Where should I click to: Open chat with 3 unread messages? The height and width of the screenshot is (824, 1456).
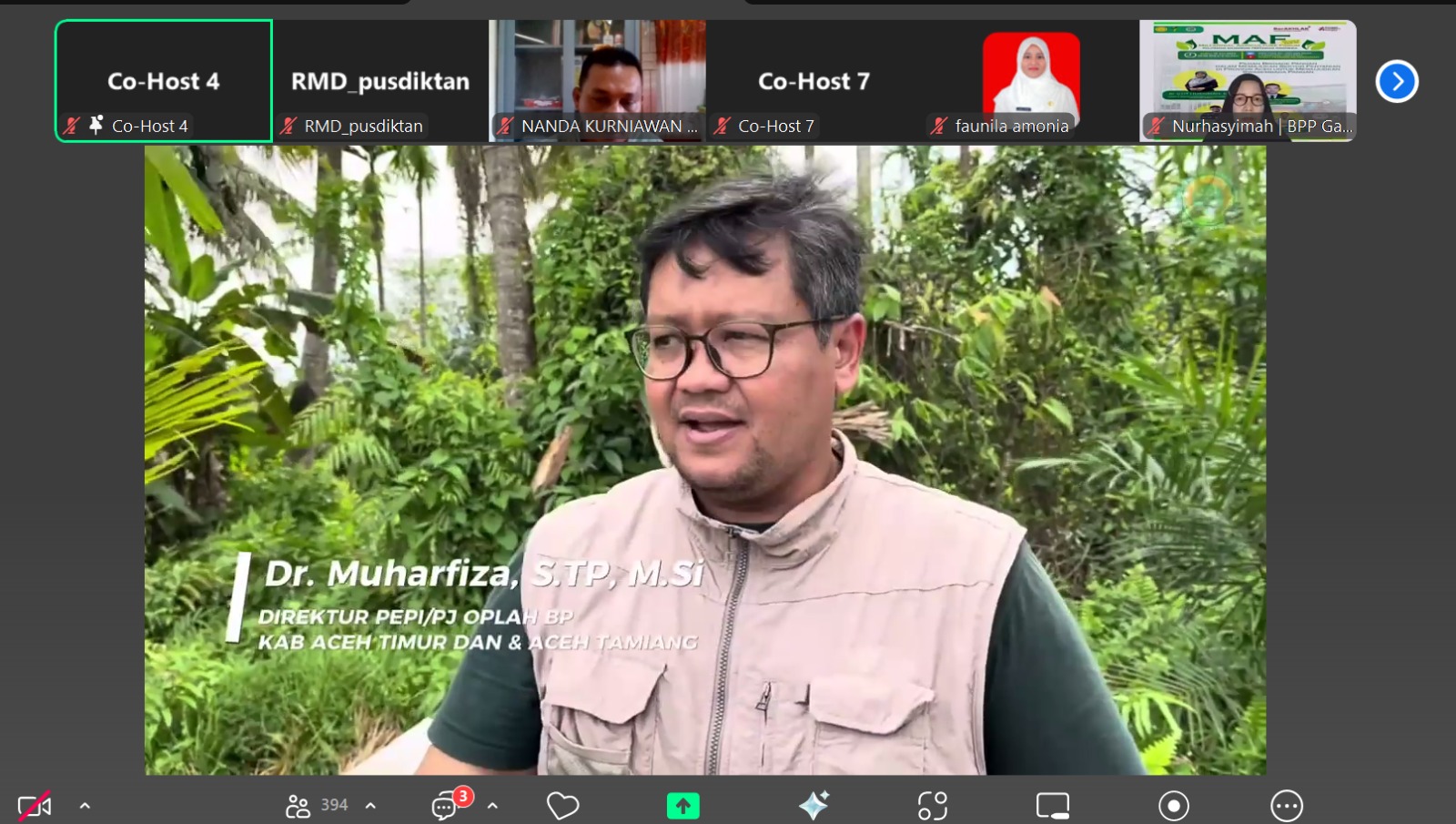point(445,806)
